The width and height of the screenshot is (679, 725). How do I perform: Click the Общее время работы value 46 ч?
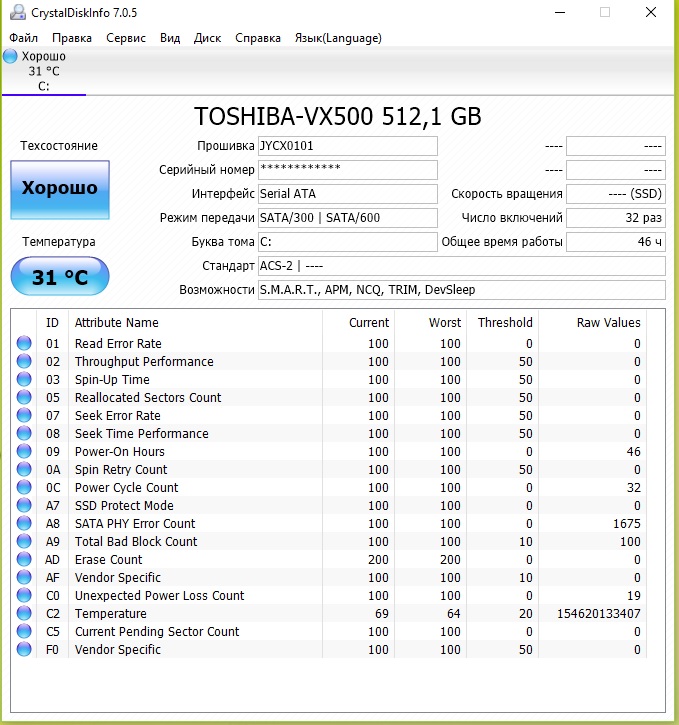click(x=616, y=242)
